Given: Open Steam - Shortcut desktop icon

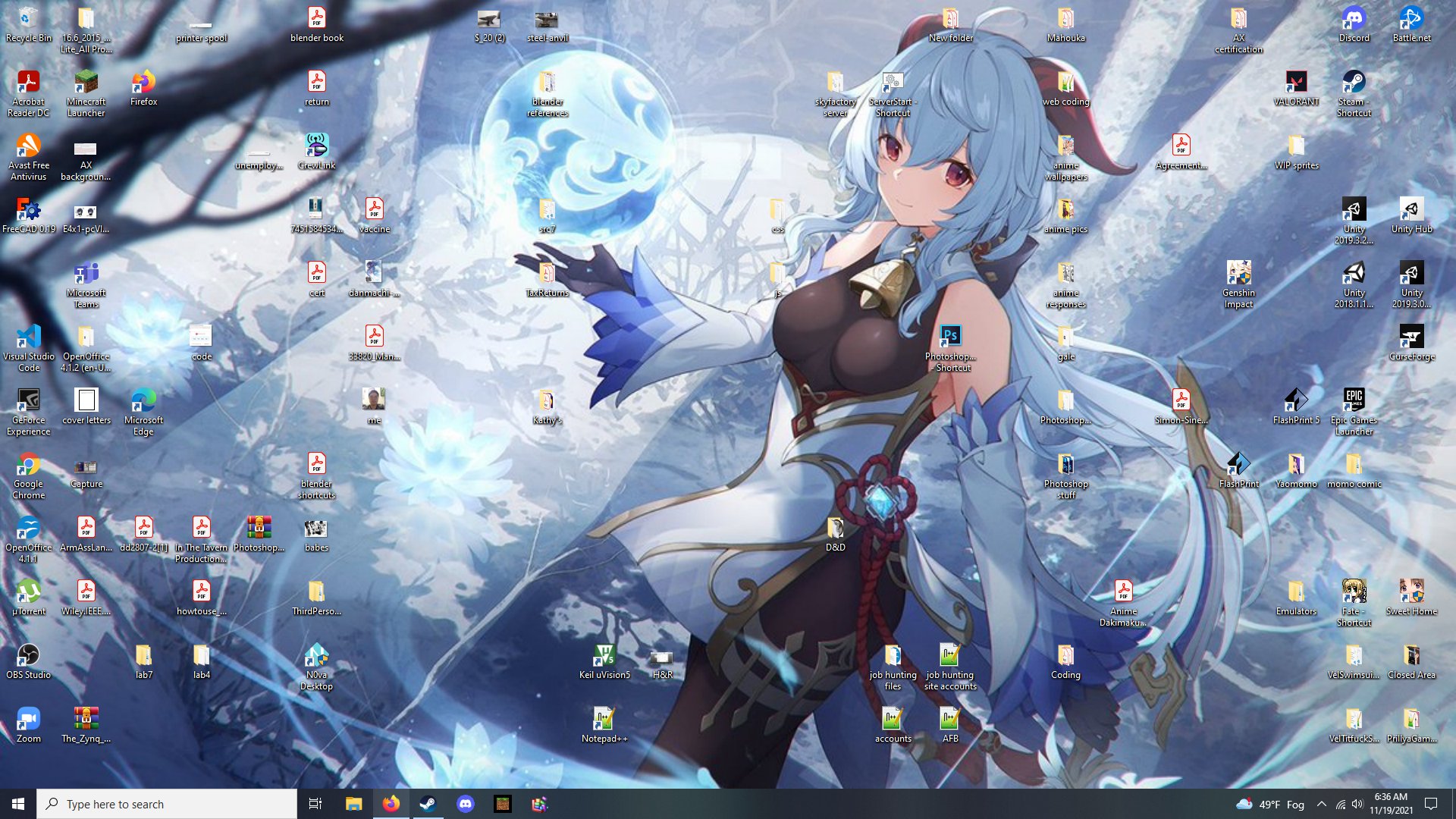Looking at the screenshot, I should tap(1354, 93).
